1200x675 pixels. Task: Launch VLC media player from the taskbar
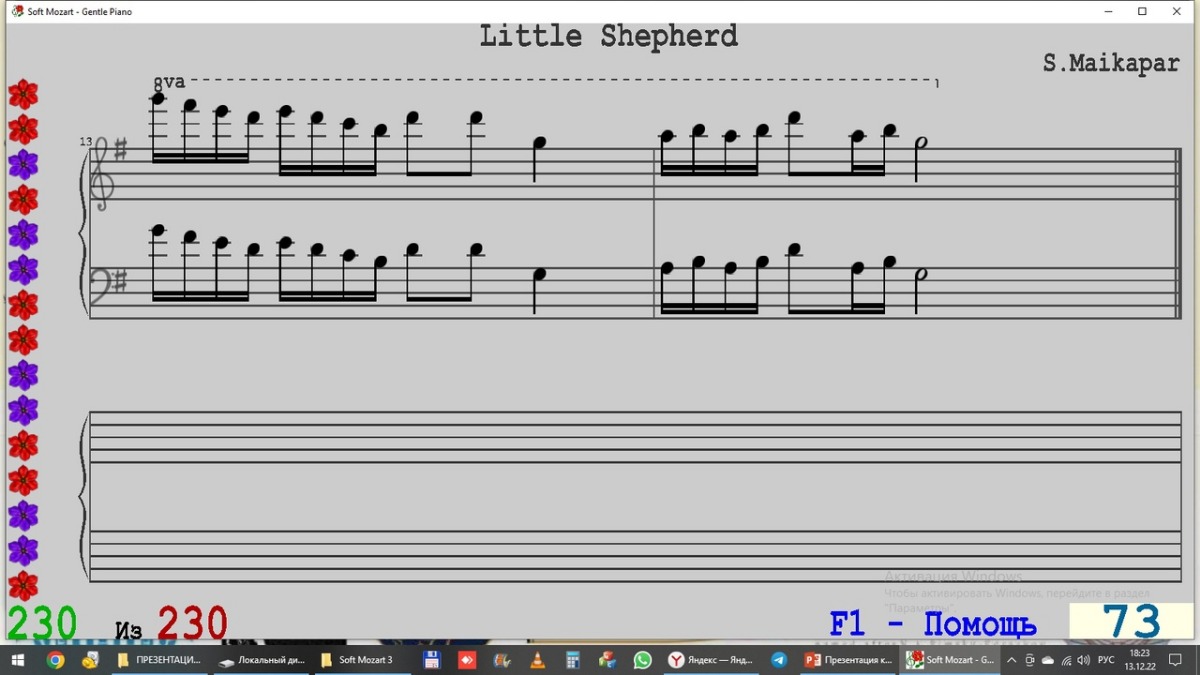tap(537, 660)
